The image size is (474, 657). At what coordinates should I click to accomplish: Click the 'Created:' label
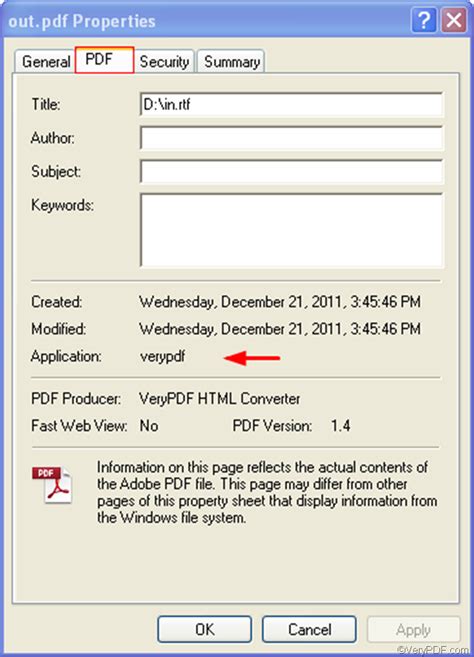tap(57, 302)
